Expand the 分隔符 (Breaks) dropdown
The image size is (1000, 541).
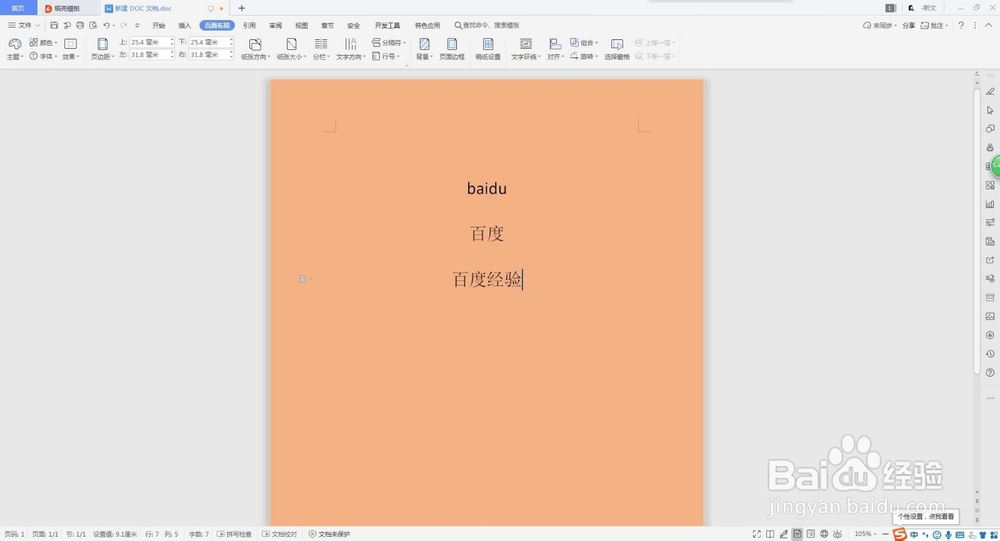[x=388, y=43]
